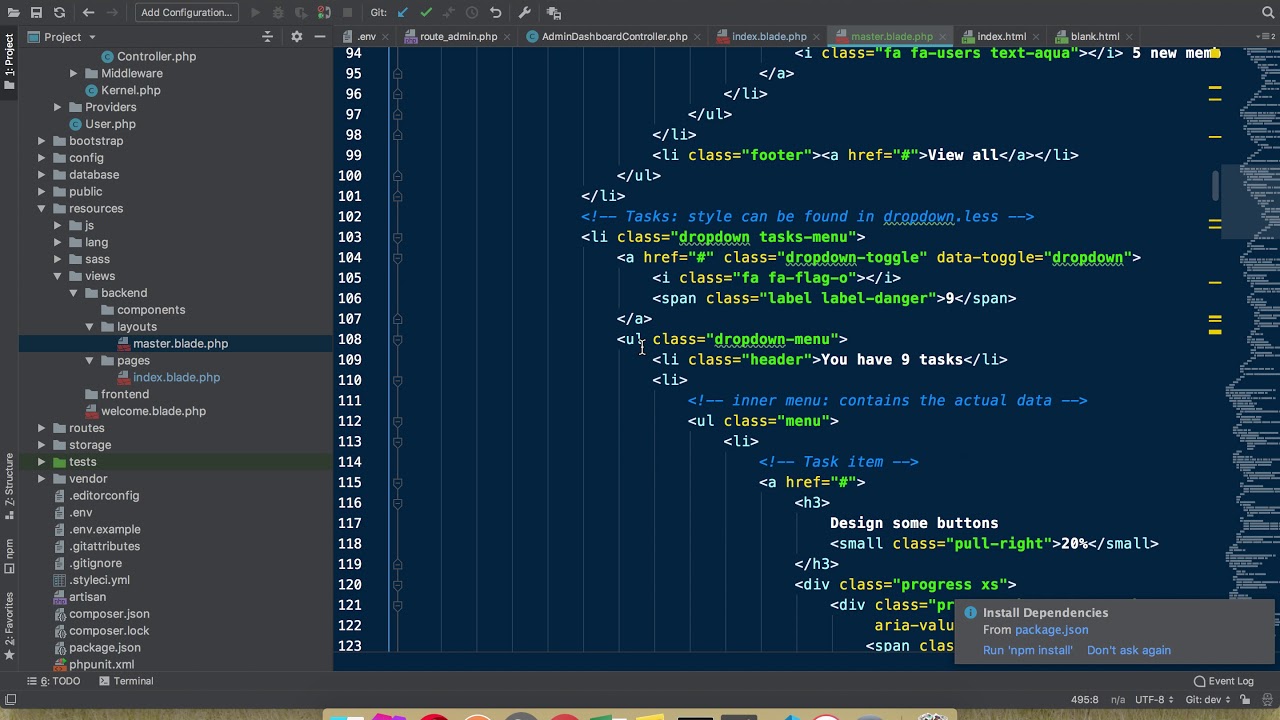Hide the Project panel with the minus icon
The width and height of the screenshot is (1280, 720).
[x=319, y=36]
